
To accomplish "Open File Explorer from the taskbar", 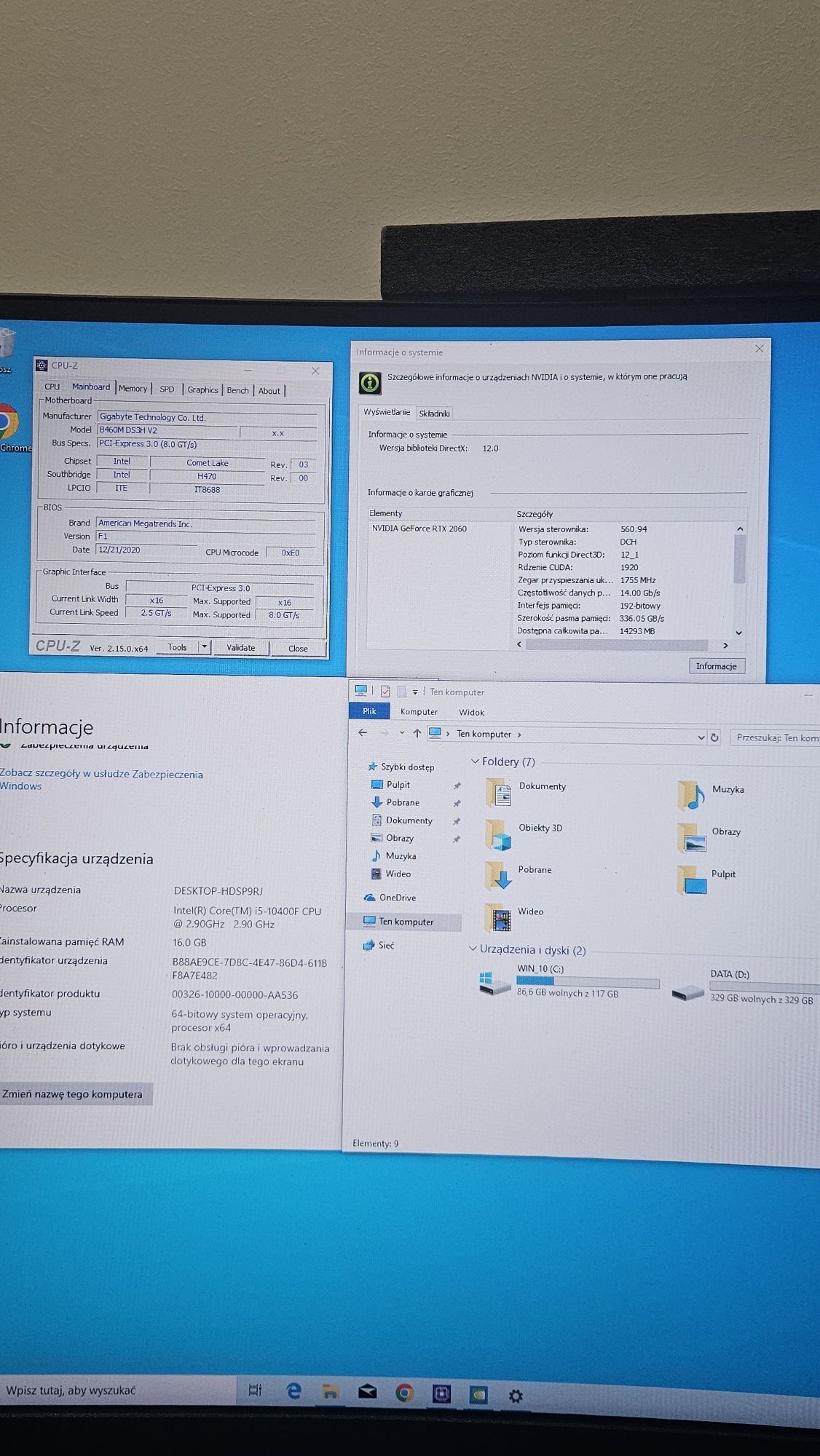I will coord(331,1392).
